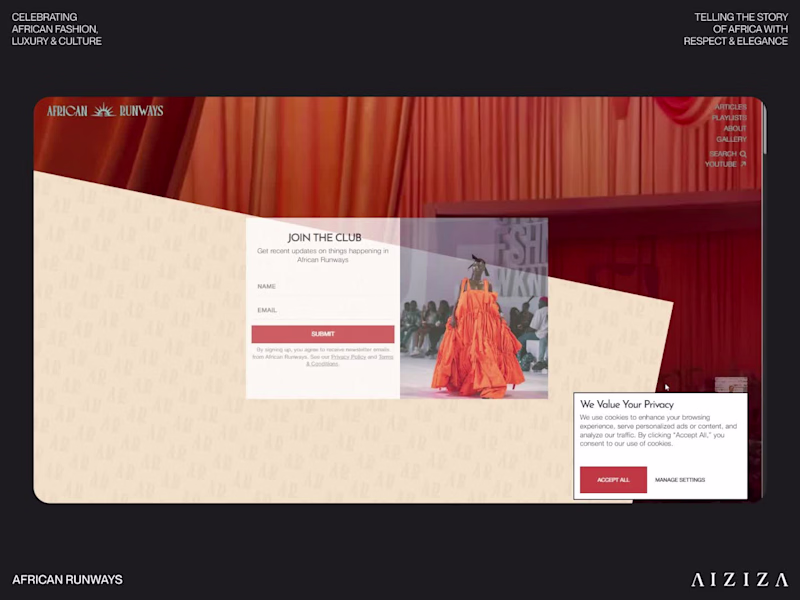Image resolution: width=800 pixels, height=600 pixels.
Task: Click the 'African Runways' footer caption
Action: point(67,580)
